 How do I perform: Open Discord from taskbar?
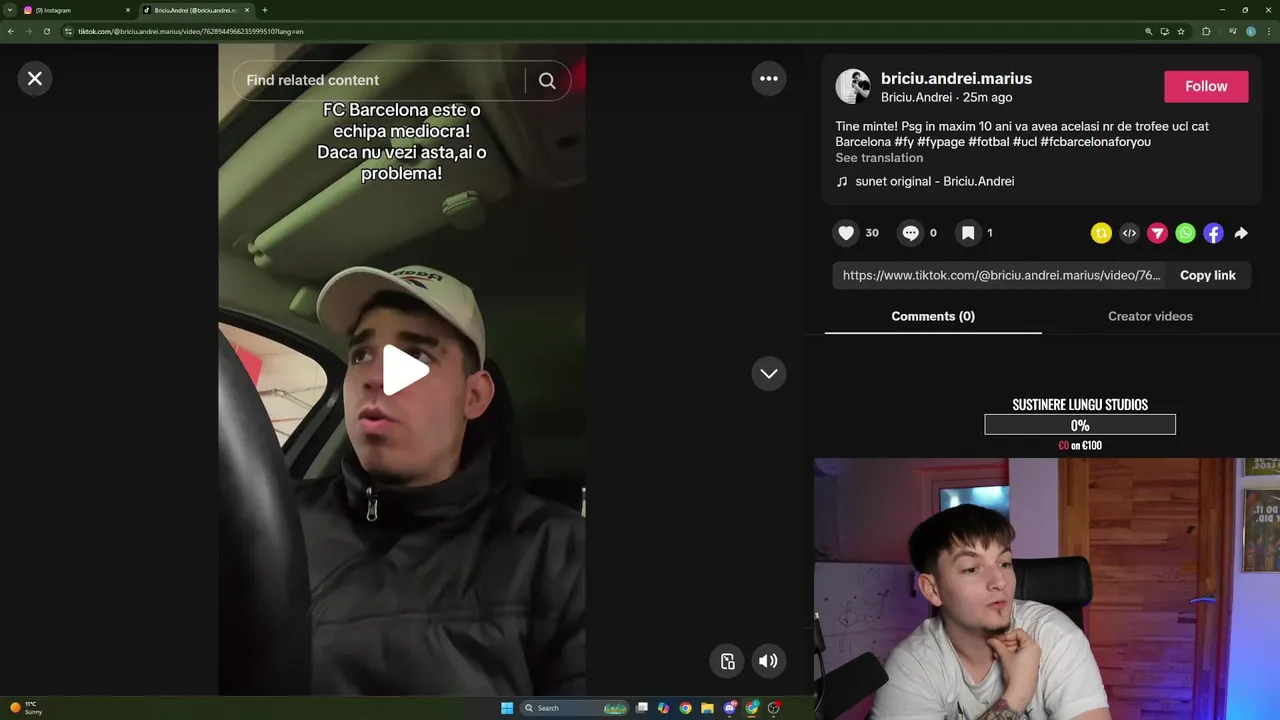(x=730, y=708)
